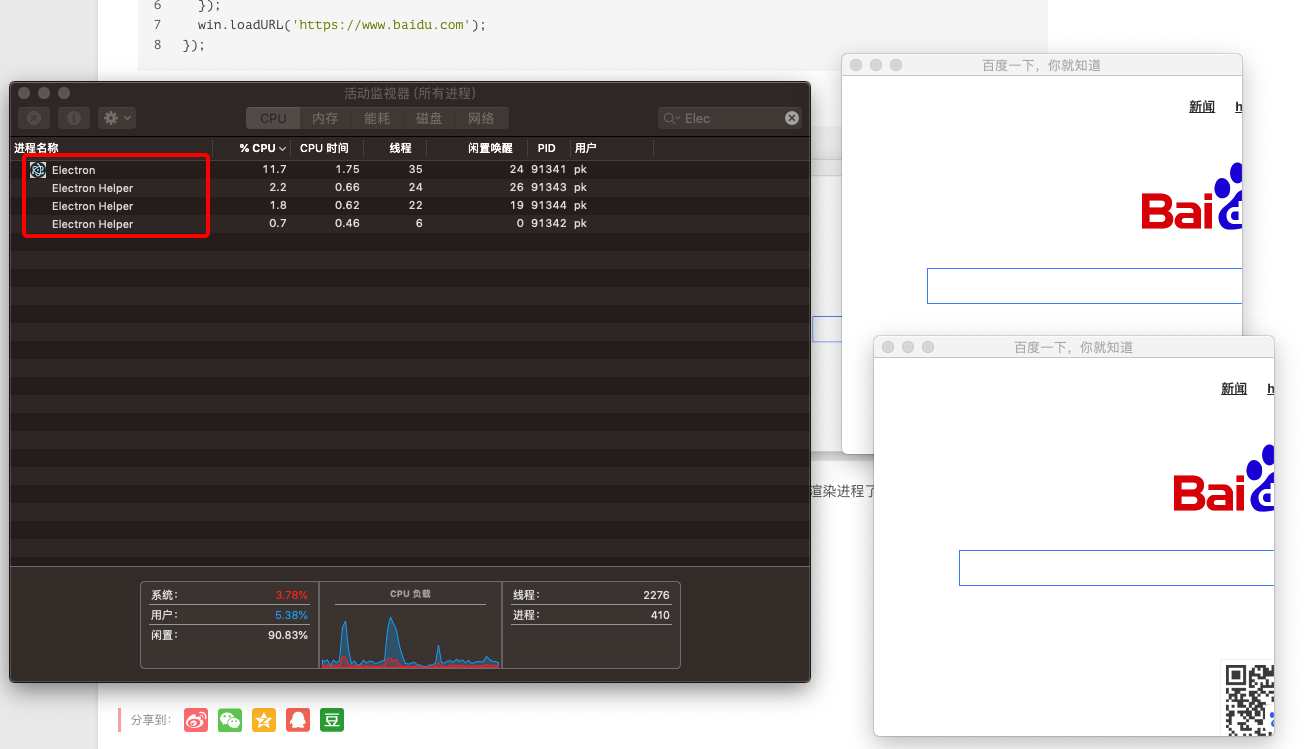The width and height of the screenshot is (1310, 749).
Task: Switch to the 能耗 tab
Action: point(377,118)
